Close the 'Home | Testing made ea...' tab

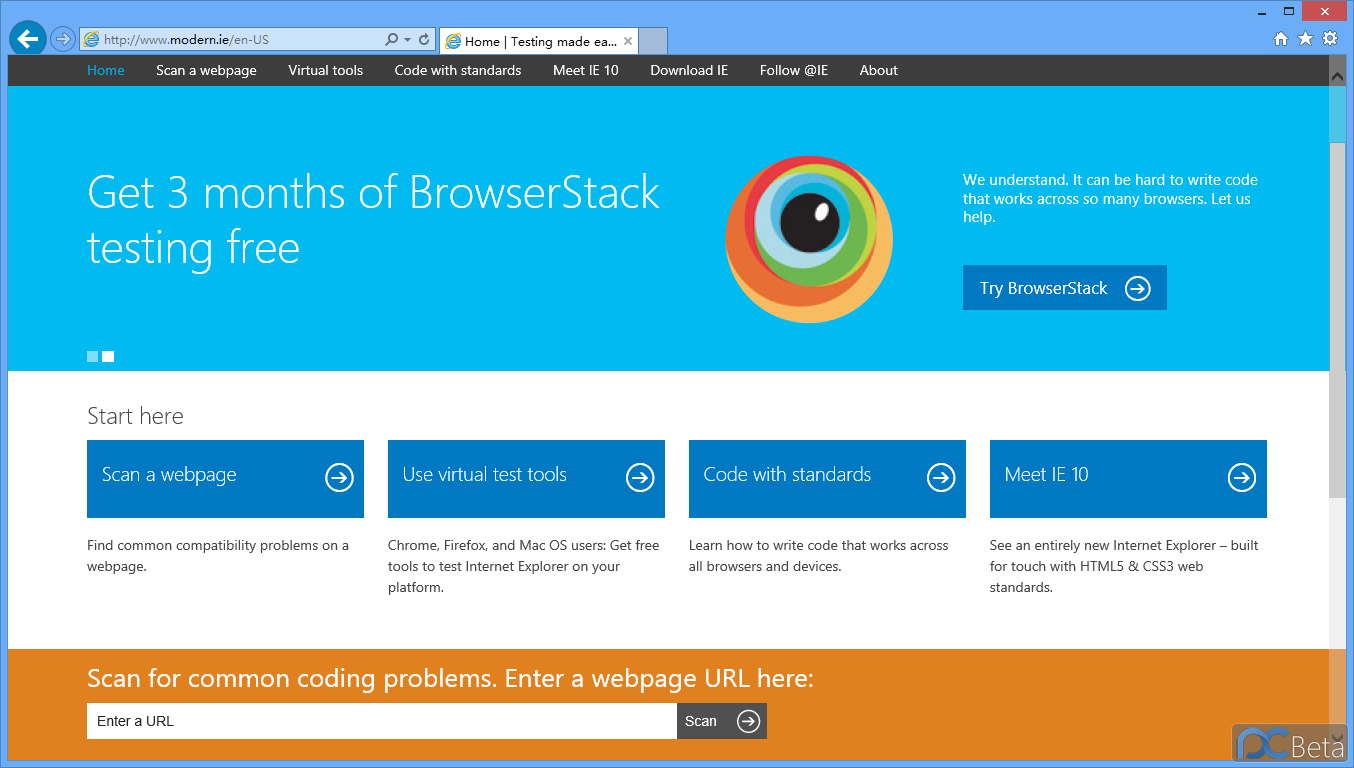pos(628,41)
